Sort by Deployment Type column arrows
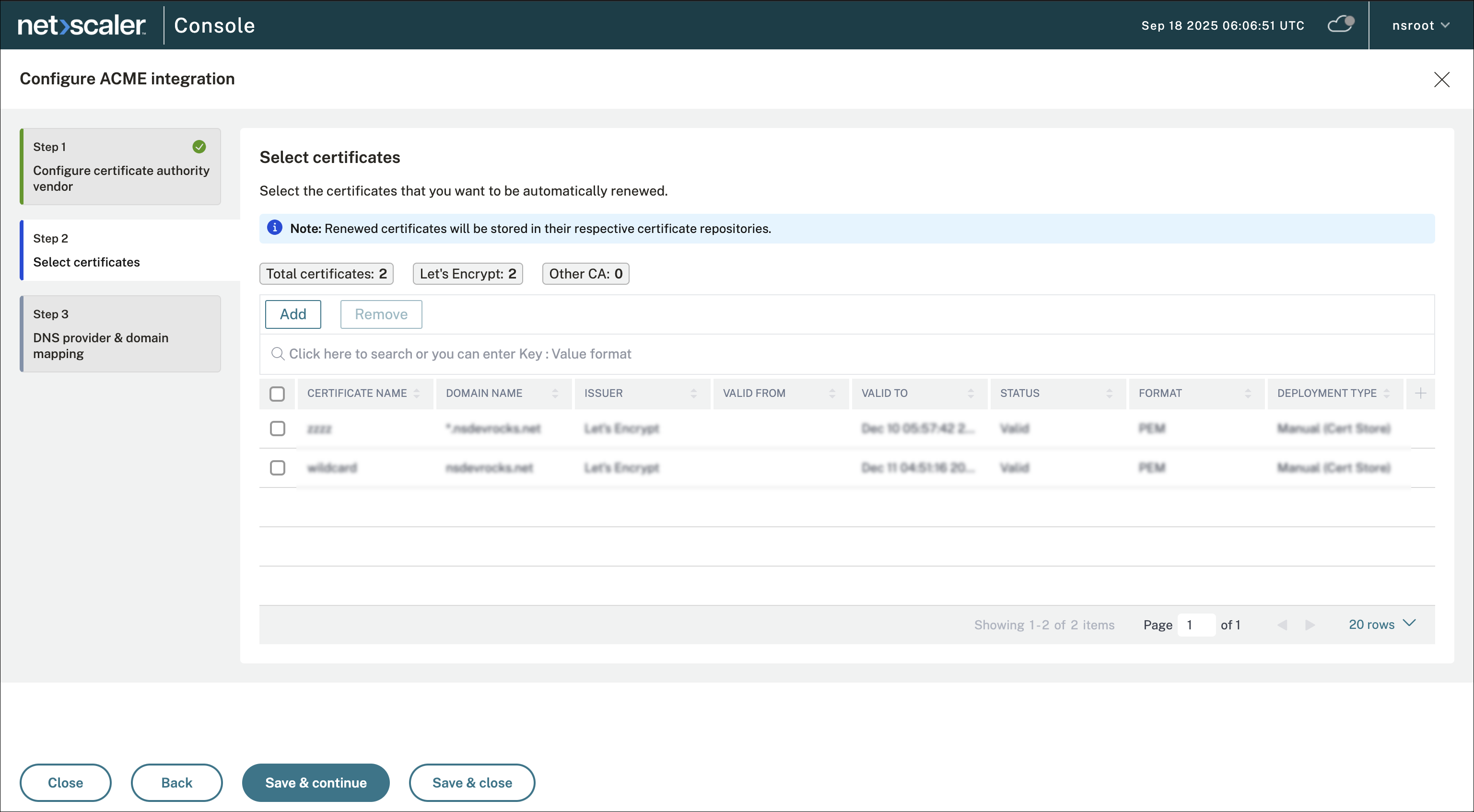Screen dimensions: 1474x812 click(1386, 394)
